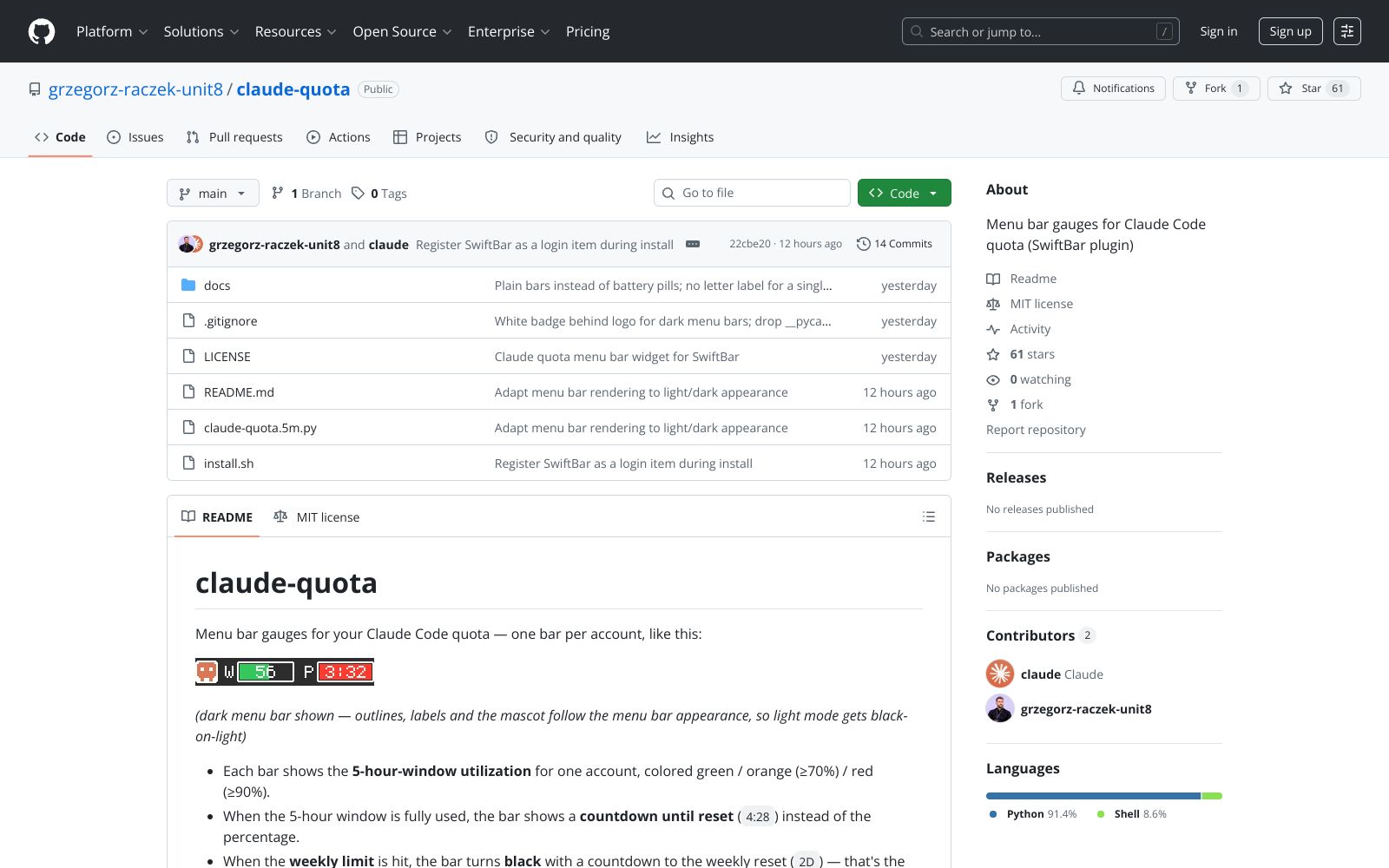Open the Projects tab
The image size is (1389, 868).
tap(427, 137)
